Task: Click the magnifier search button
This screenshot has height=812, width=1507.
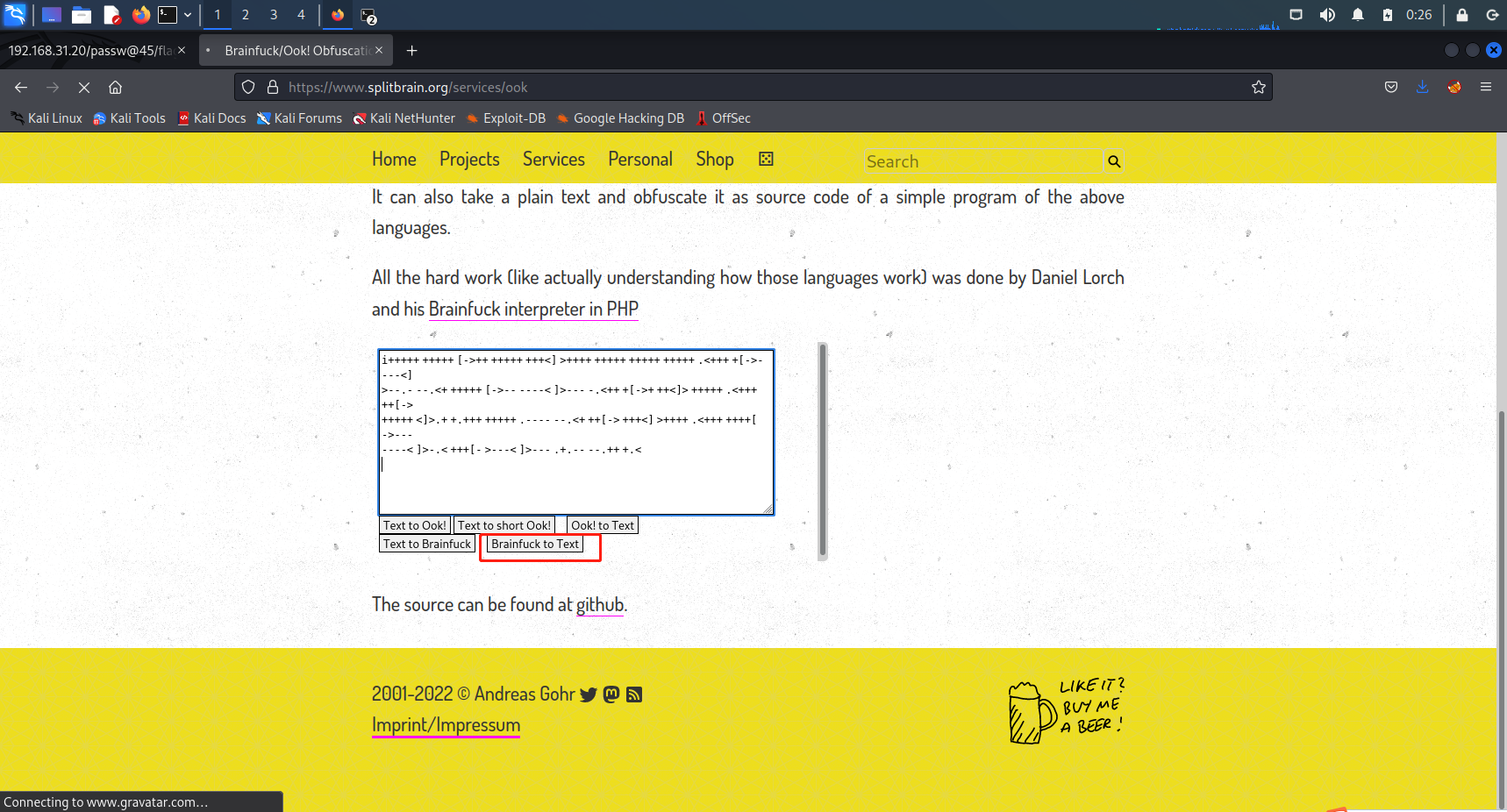Action: [1114, 161]
